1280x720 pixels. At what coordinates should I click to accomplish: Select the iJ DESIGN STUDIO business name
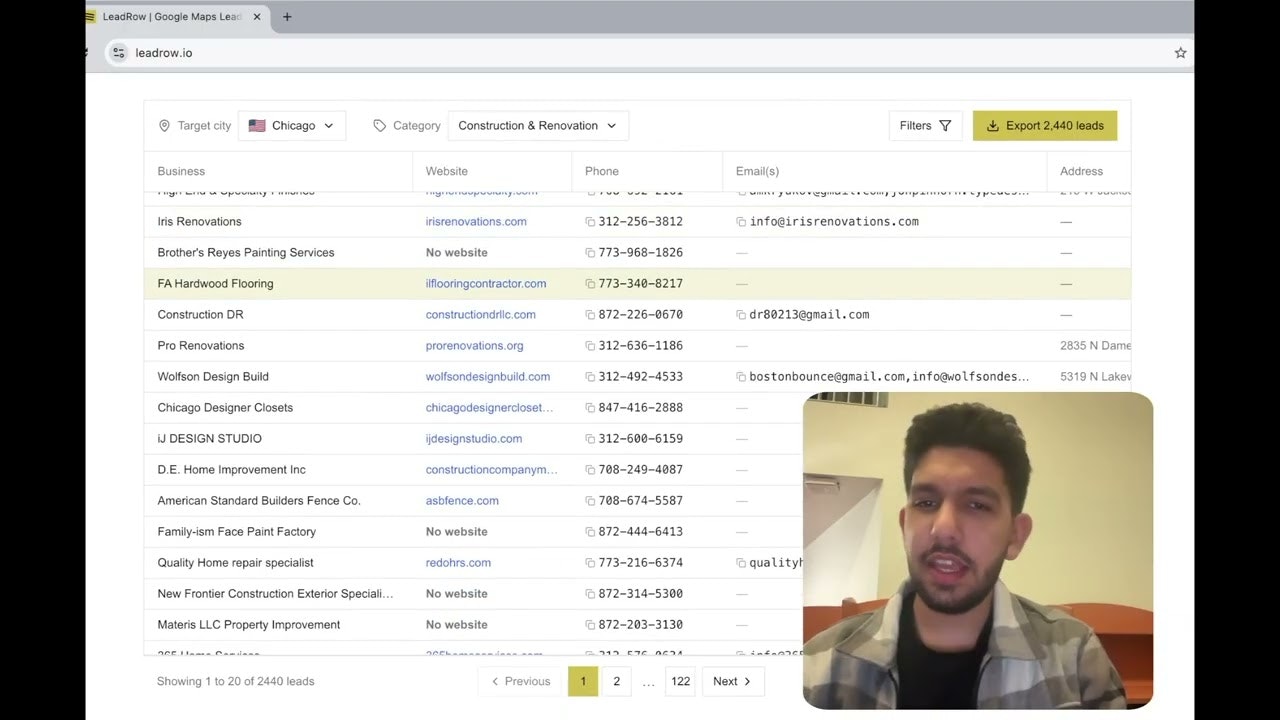(x=210, y=439)
